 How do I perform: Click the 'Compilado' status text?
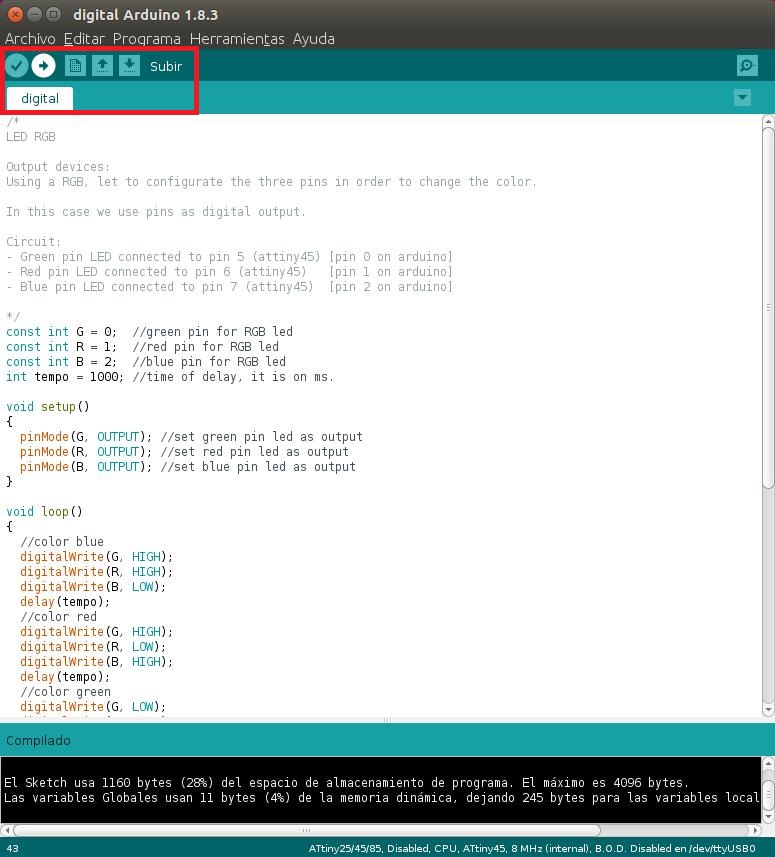[x=38, y=741]
